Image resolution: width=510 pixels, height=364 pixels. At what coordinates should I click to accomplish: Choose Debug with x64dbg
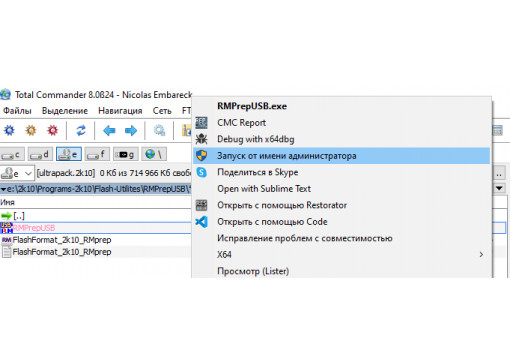pyautogui.click(x=342, y=139)
